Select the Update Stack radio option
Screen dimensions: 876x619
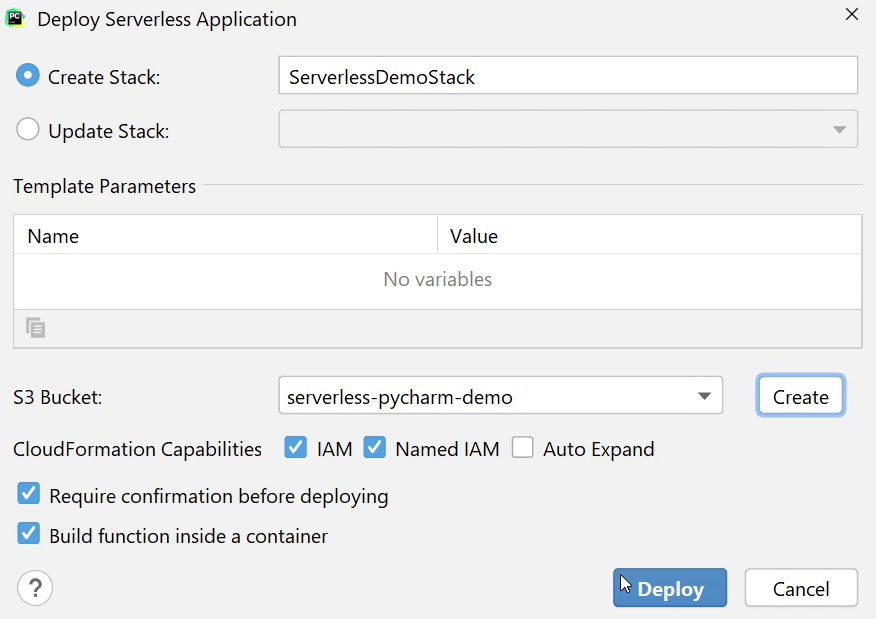tap(28, 130)
